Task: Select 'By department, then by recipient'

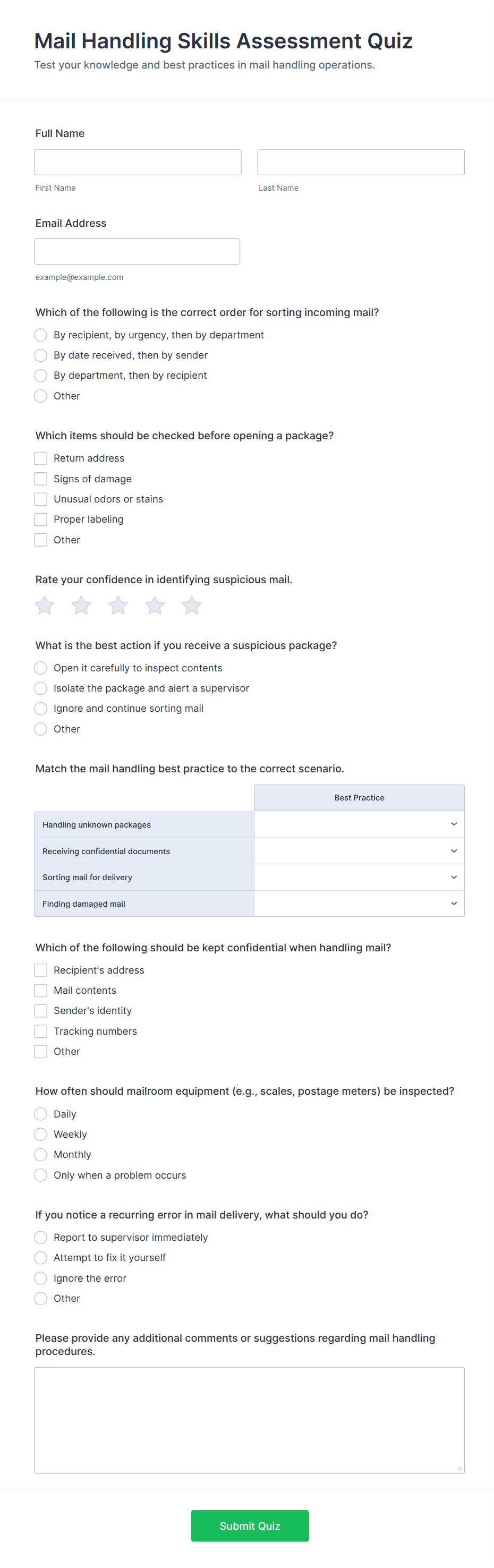Action: coord(41,376)
